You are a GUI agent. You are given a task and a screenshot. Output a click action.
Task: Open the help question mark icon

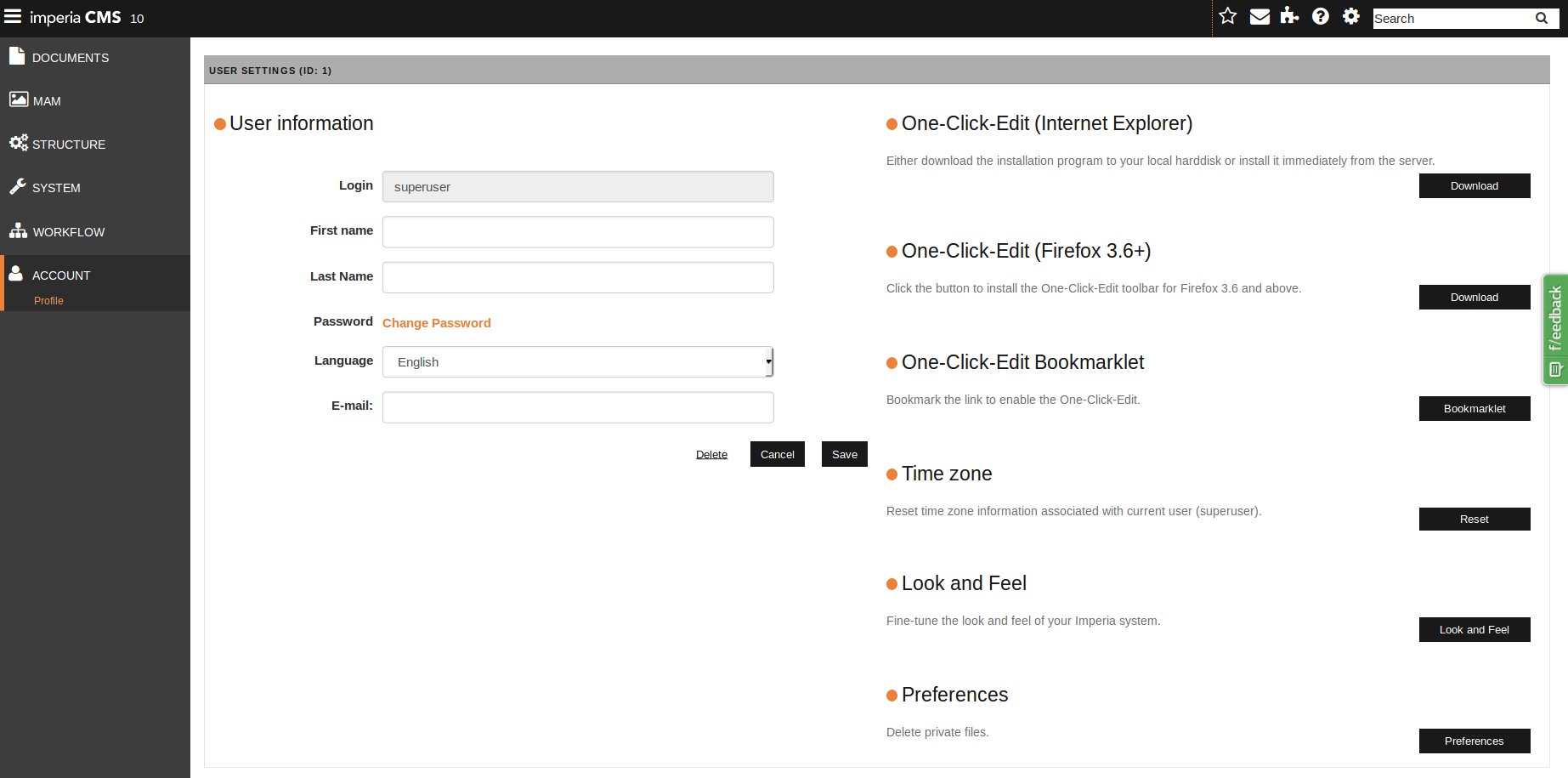point(1320,16)
